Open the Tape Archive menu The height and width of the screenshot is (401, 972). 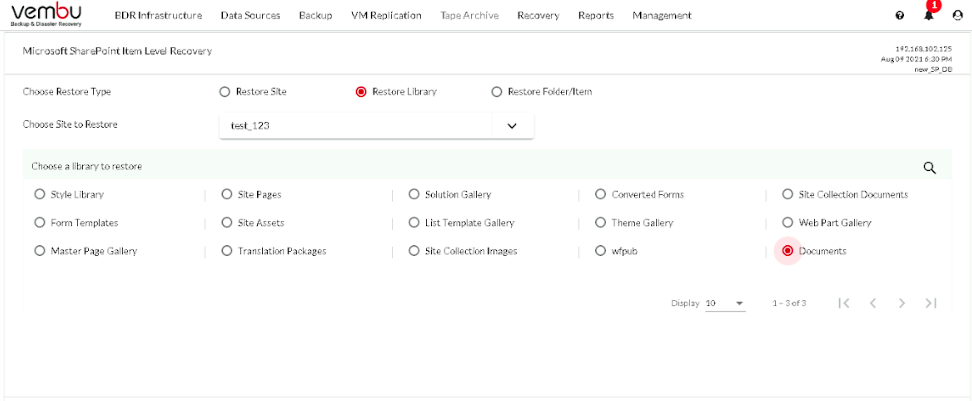(x=470, y=15)
